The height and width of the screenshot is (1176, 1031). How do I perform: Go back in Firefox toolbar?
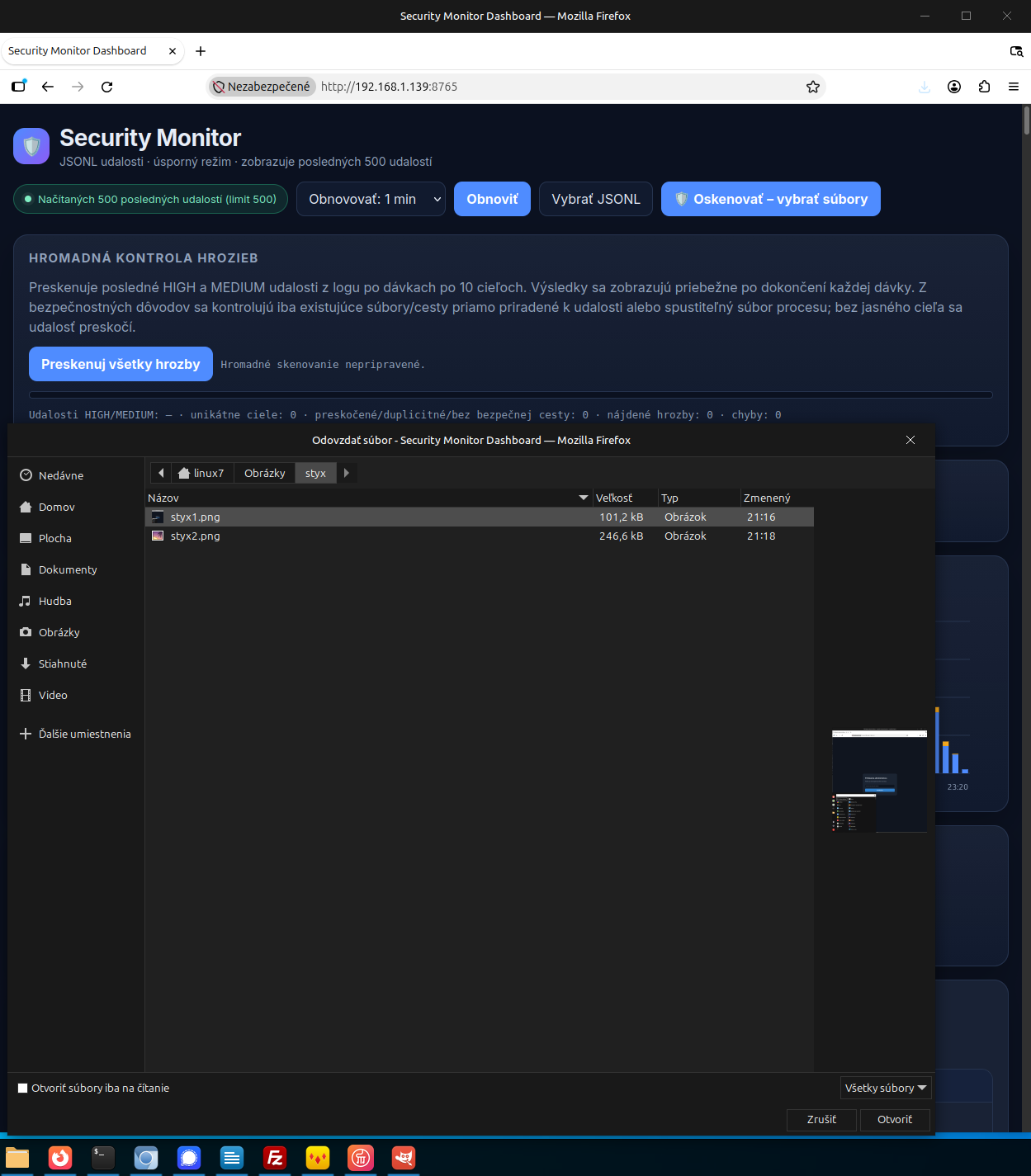pos(48,87)
